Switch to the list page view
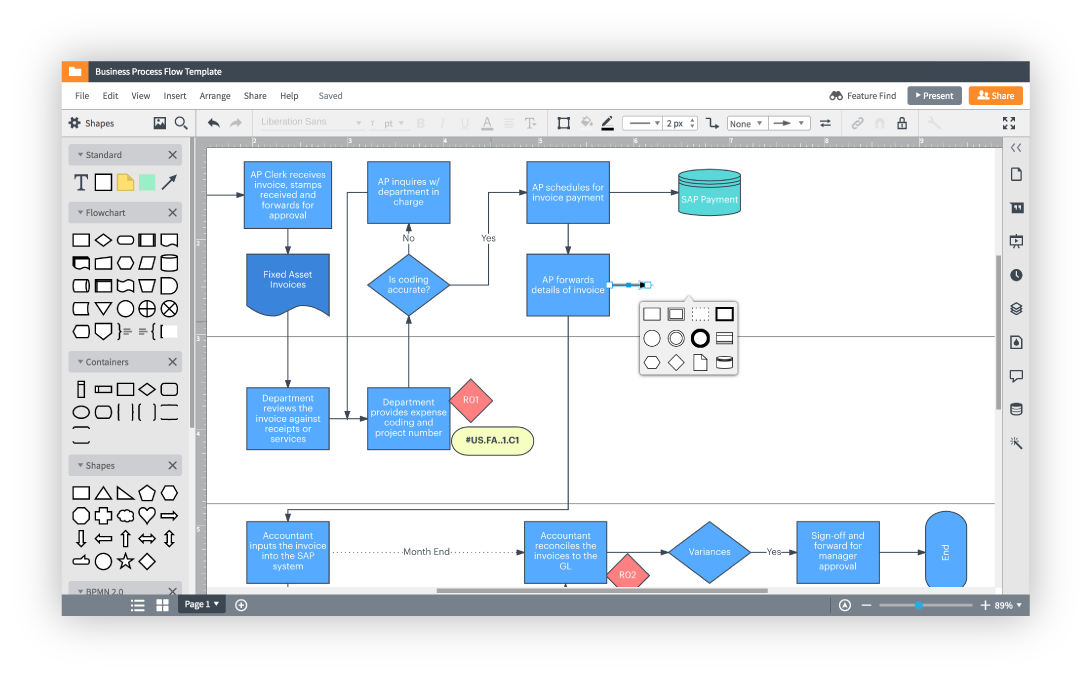 coord(138,605)
